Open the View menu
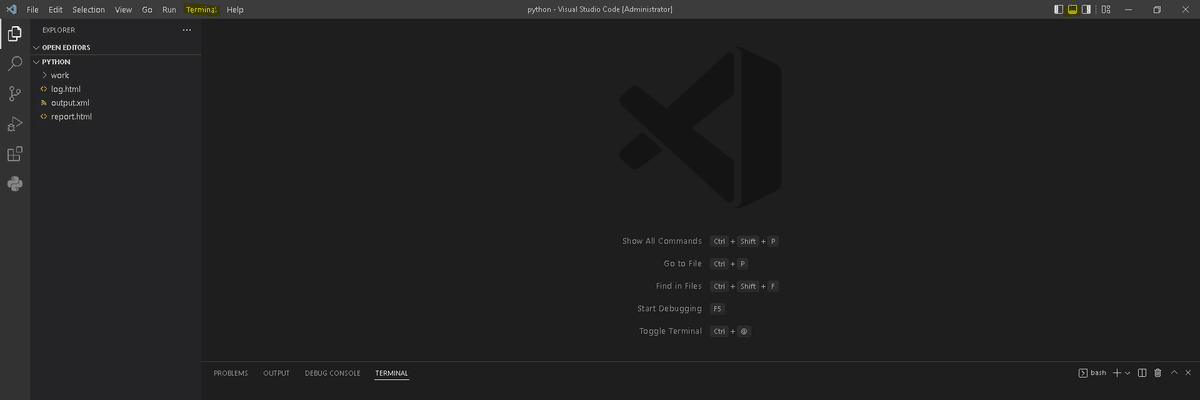The height and width of the screenshot is (400, 1200). (123, 9)
